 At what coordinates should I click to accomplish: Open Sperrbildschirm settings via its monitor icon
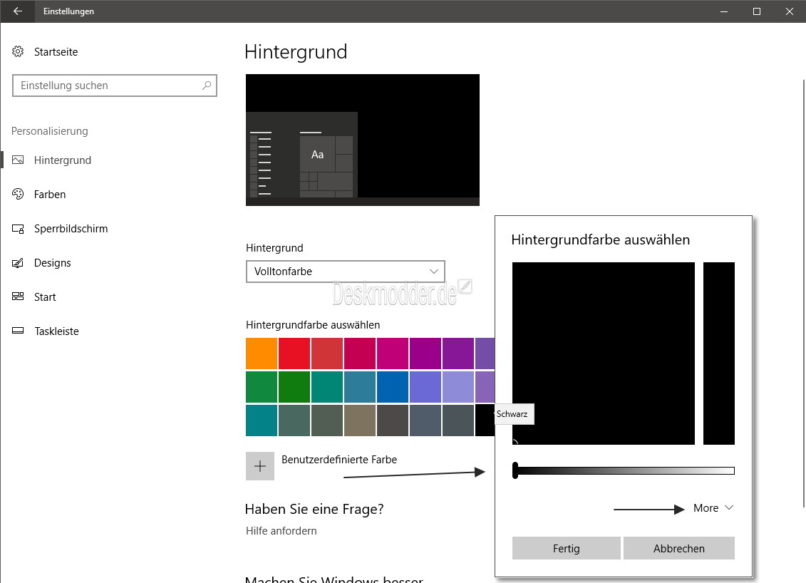pos(17,228)
